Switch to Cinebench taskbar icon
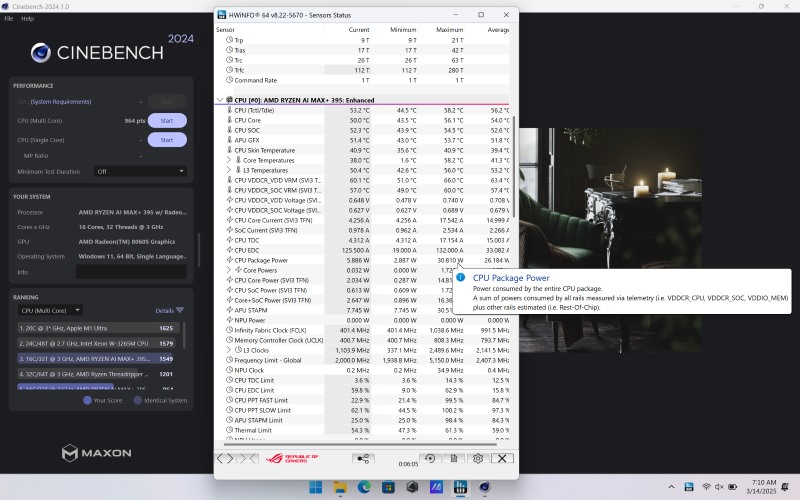 [x=485, y=487]
